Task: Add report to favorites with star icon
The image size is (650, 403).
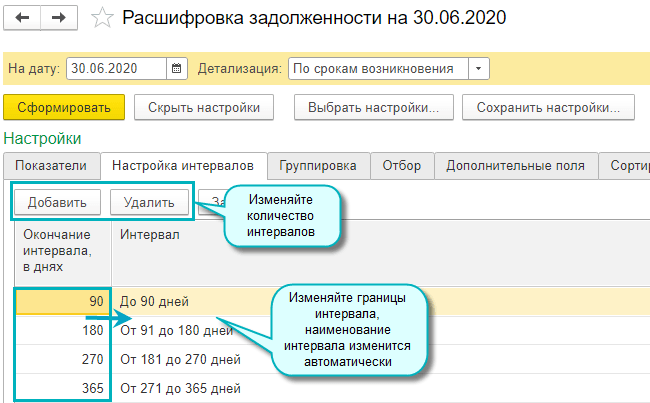Action: pyautogui.click(x=102, y=18)
